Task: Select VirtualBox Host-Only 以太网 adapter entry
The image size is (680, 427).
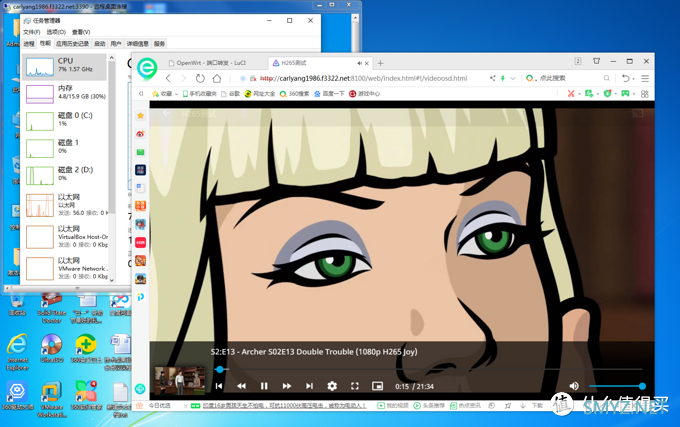Action: pyautogui.click(x=64, y=237)
